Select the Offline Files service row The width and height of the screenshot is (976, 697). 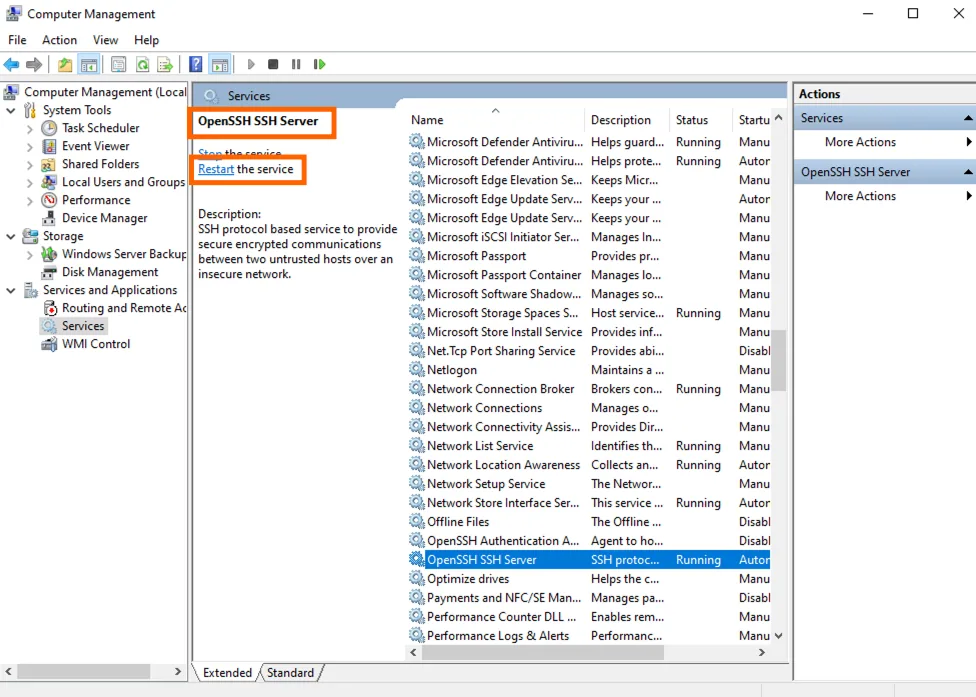[x=589, y=522]
